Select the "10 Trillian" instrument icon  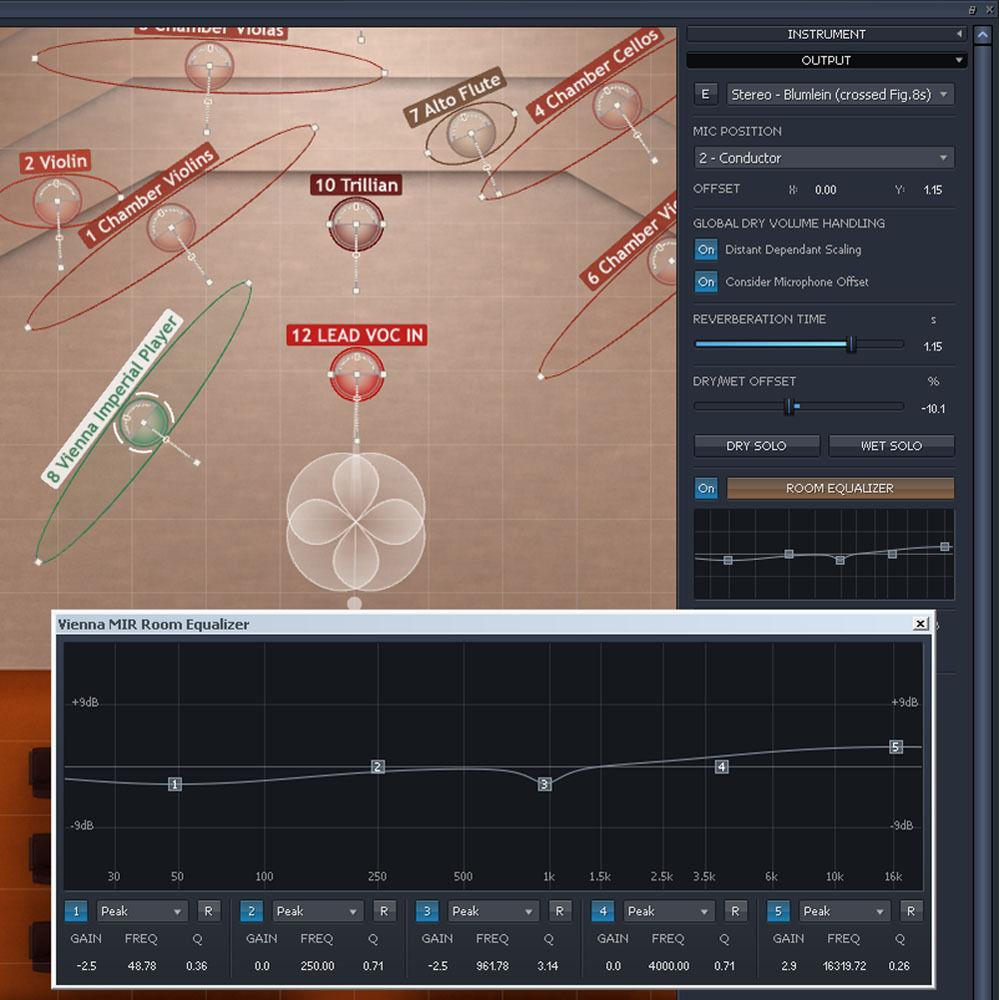point(356,222)
